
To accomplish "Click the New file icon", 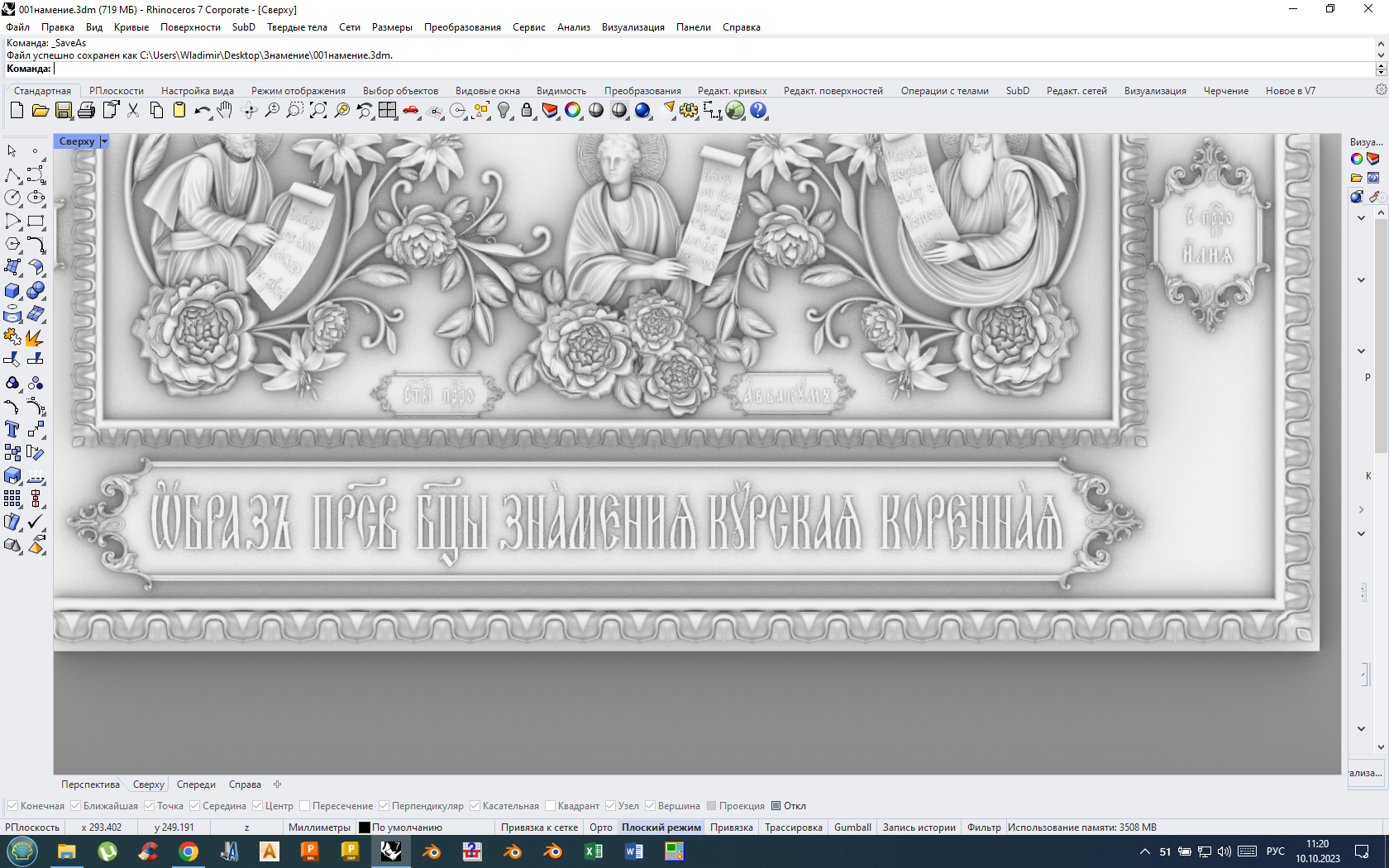I will [x=17, y=110].
